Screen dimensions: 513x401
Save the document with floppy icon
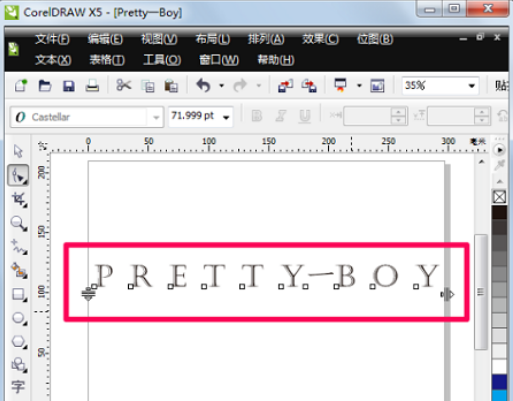[x=69, y=86]
